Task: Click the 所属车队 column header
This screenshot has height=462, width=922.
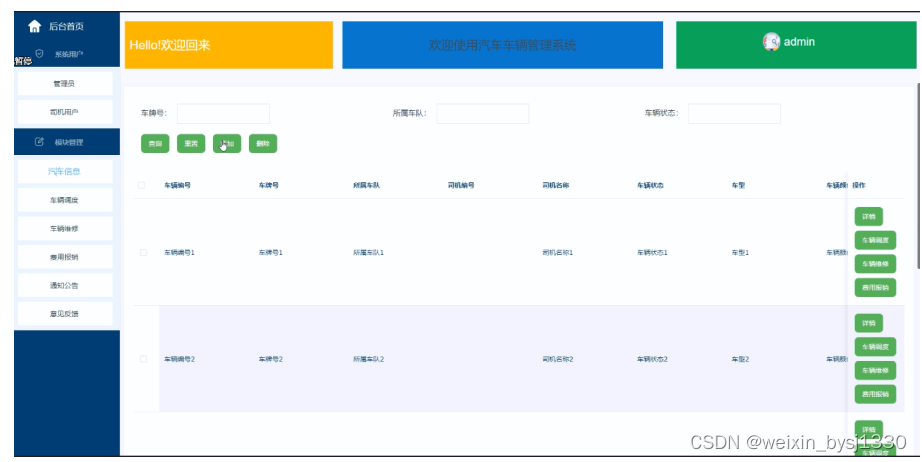Action: tap(366, 185)
